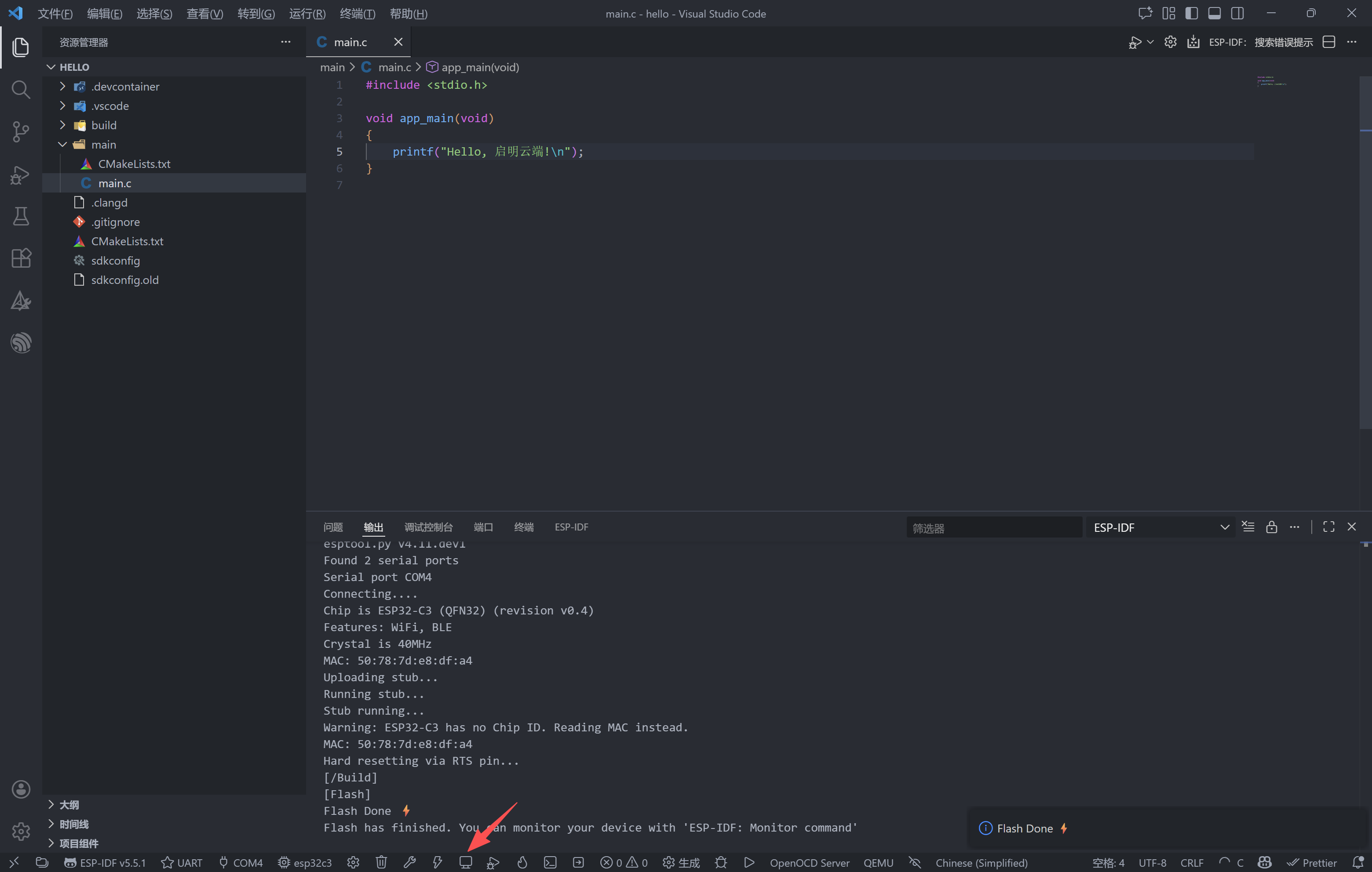Open the Manage gear in activity bar
The image size is (1372, 872).
[21, 831]
